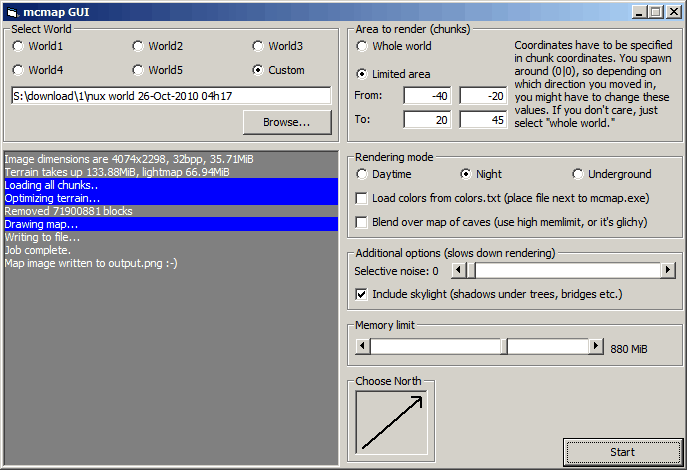Minimize the mcmap GUI window
The height and width of the screenshot is (470, 687).
tap(639, 12)
